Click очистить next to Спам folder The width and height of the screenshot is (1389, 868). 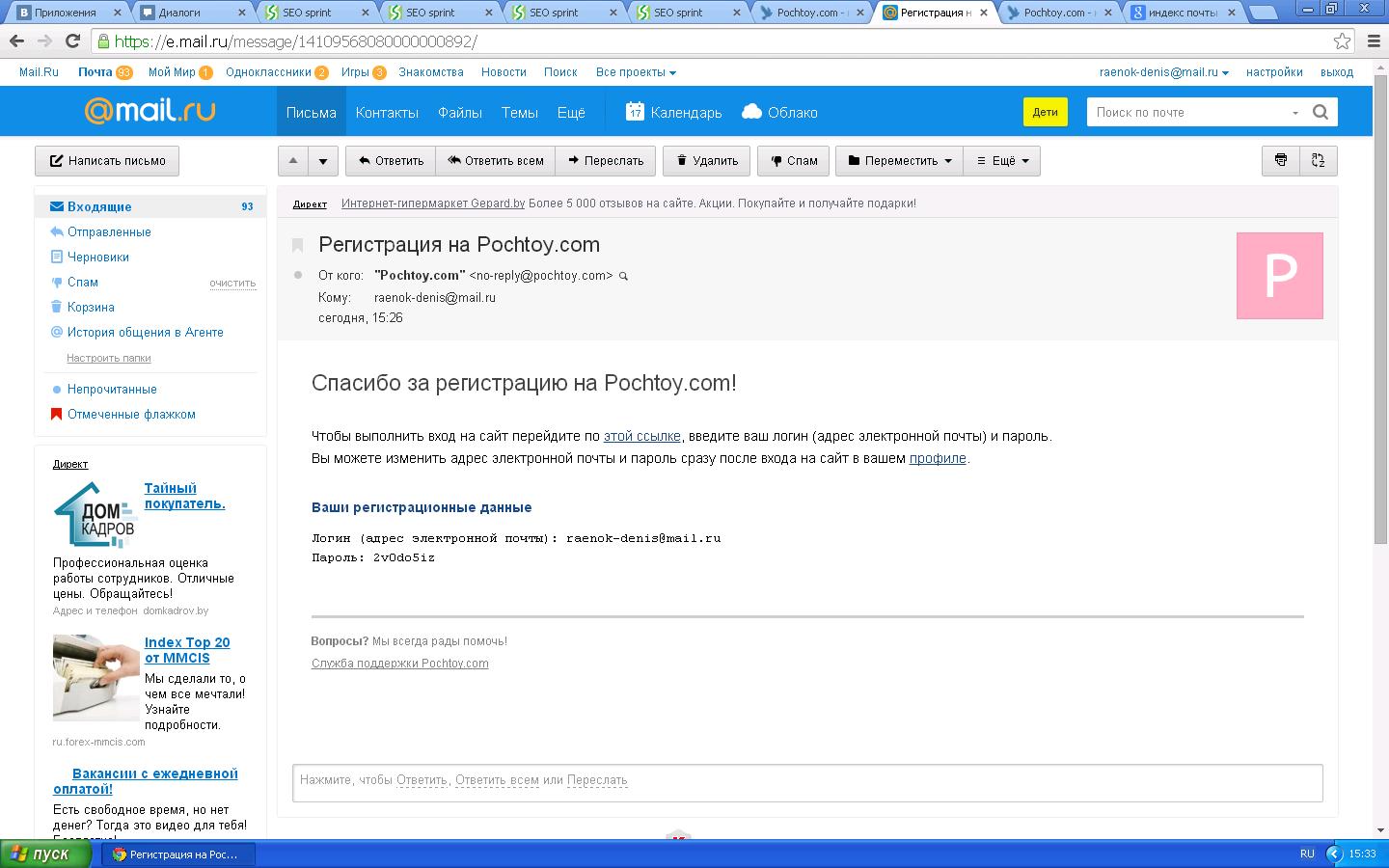coord(232,283)
